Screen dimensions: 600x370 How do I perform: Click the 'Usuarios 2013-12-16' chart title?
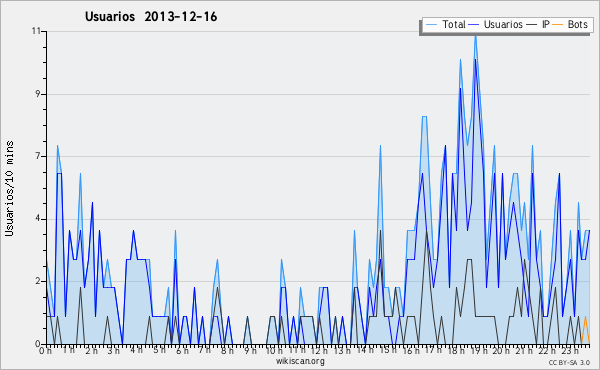(151, 17)
